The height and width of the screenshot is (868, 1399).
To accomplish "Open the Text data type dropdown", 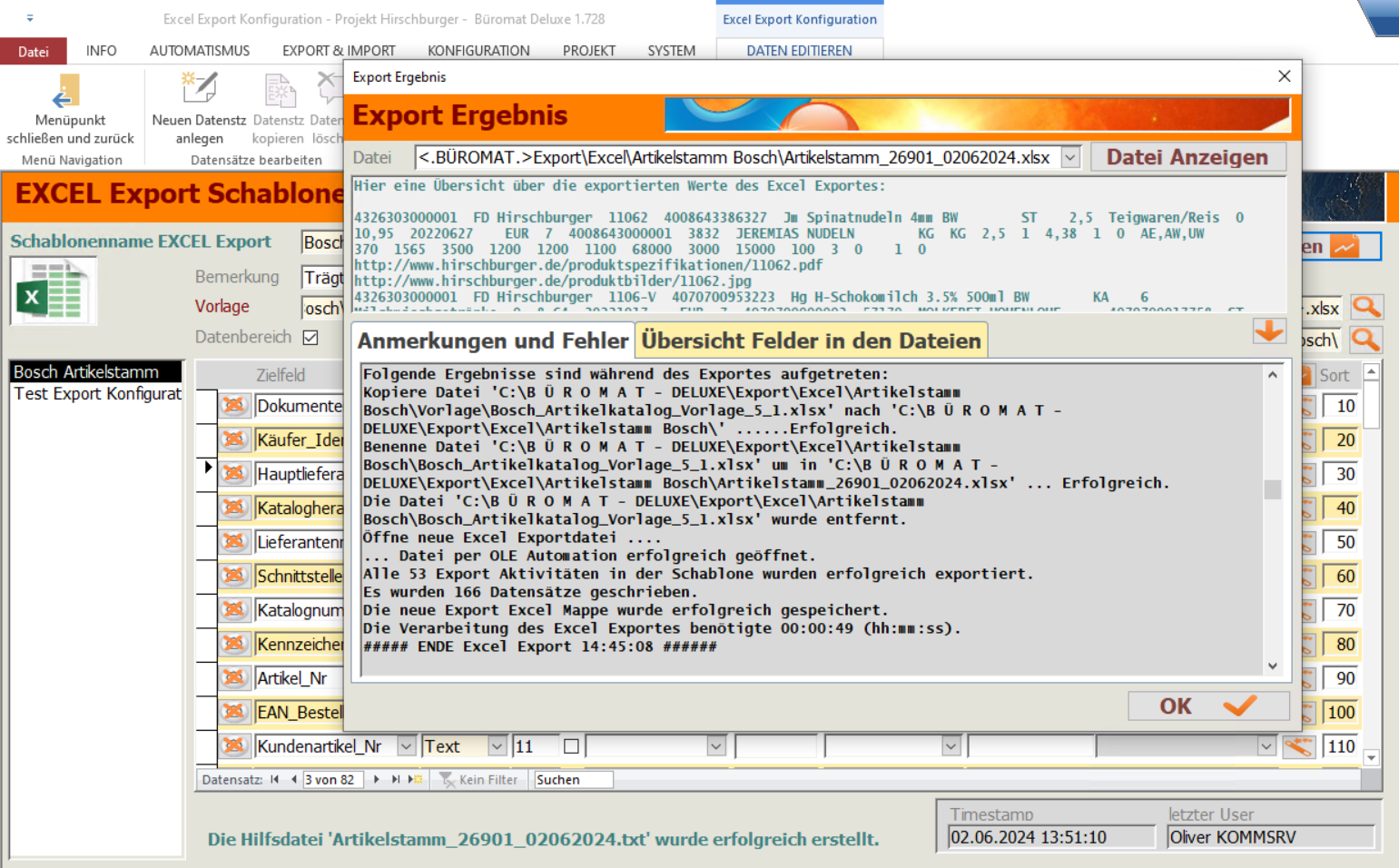I will click(497, 746).
